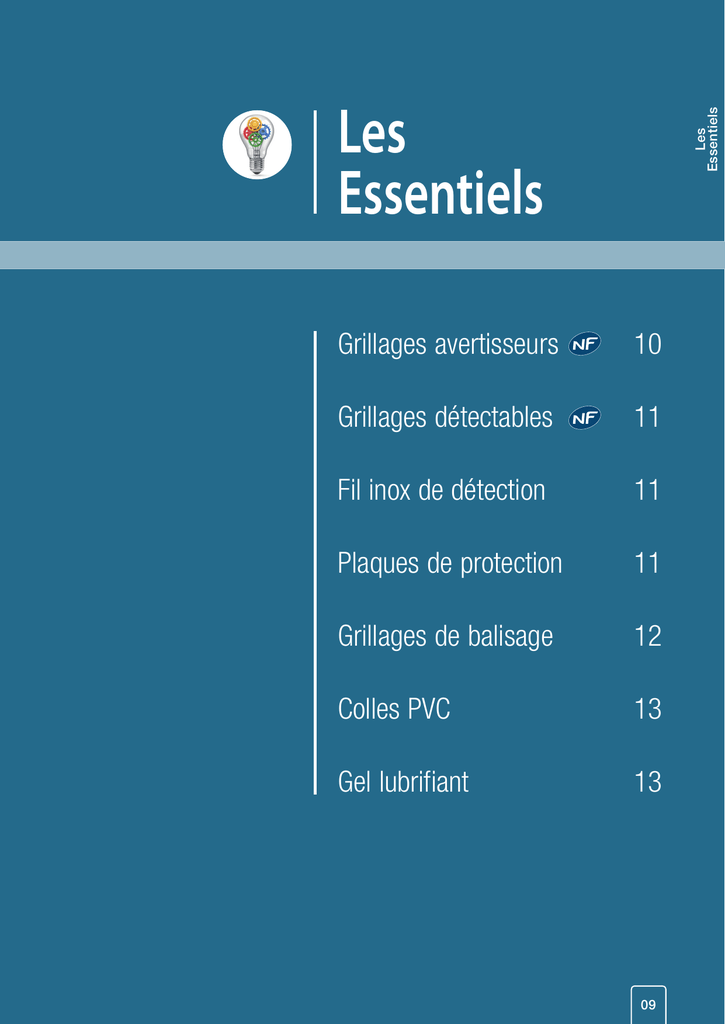Open the Plaques de protection entry
The width and height of the screenshot is (725, 1024).
(x=450, y=564)
